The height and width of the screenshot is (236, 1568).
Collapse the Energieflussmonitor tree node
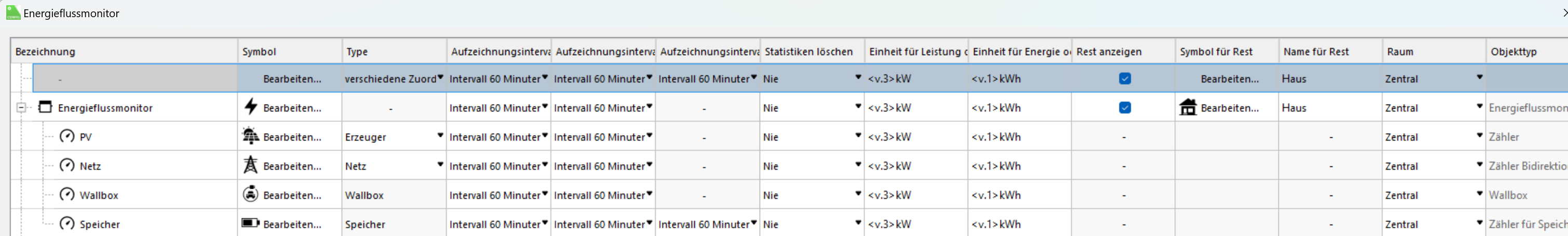[x=21, y=108]
